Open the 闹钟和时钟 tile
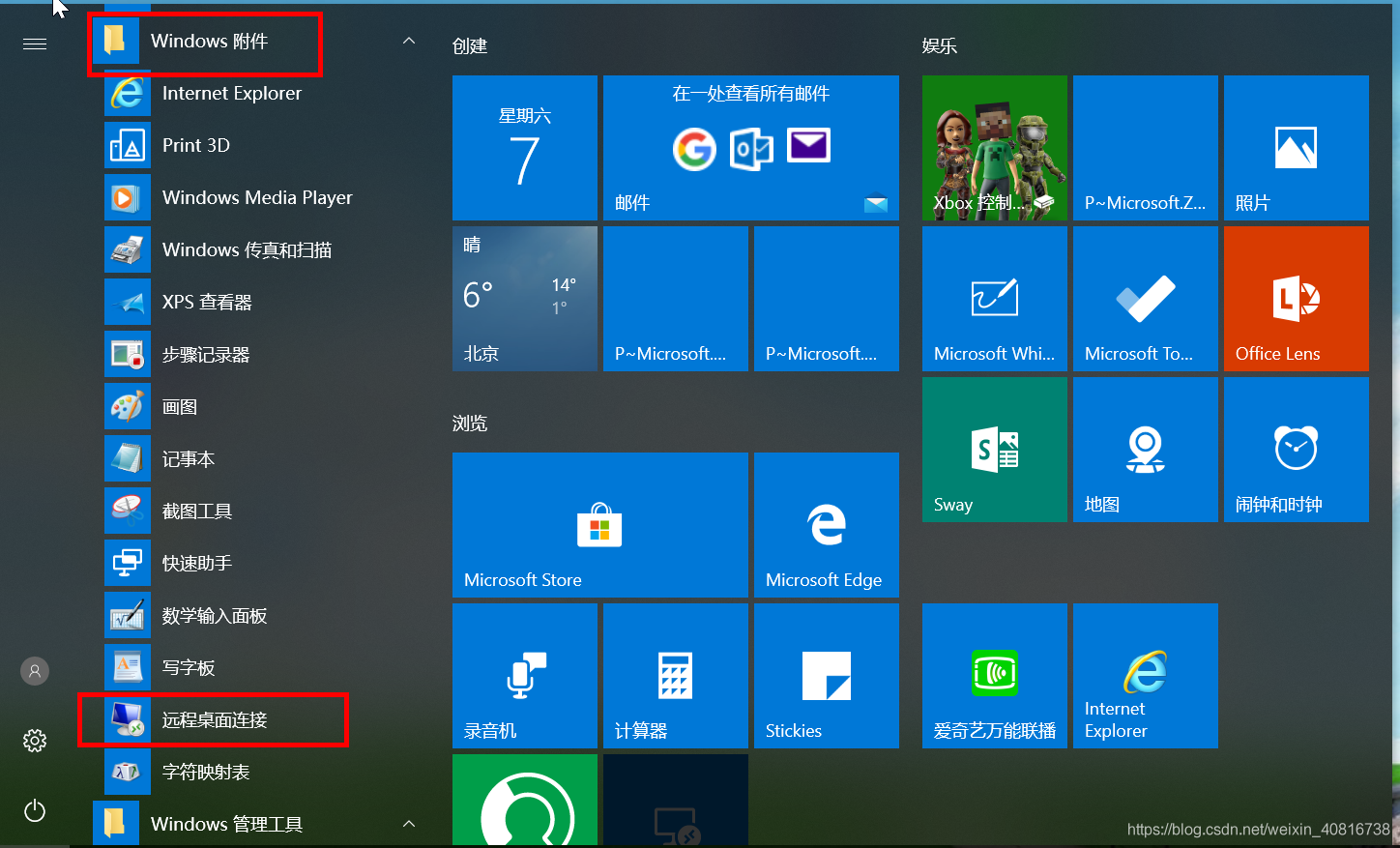This screenshot has height=848, width=1400. [1297, 450]
